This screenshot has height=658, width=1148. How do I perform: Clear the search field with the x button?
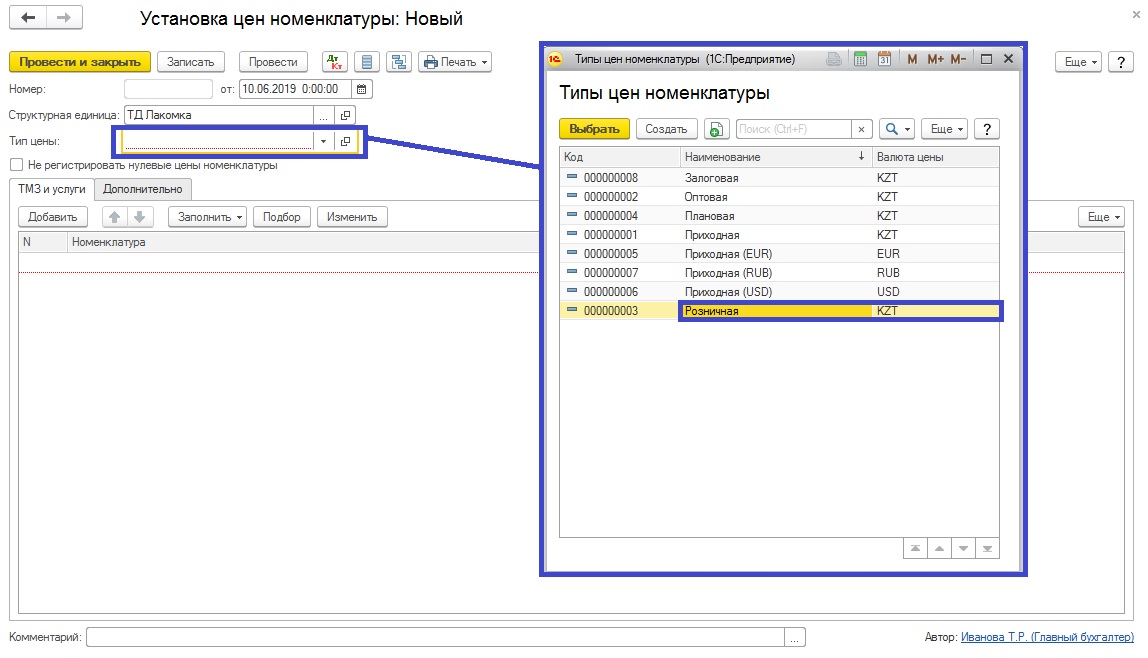pos(862,130)
